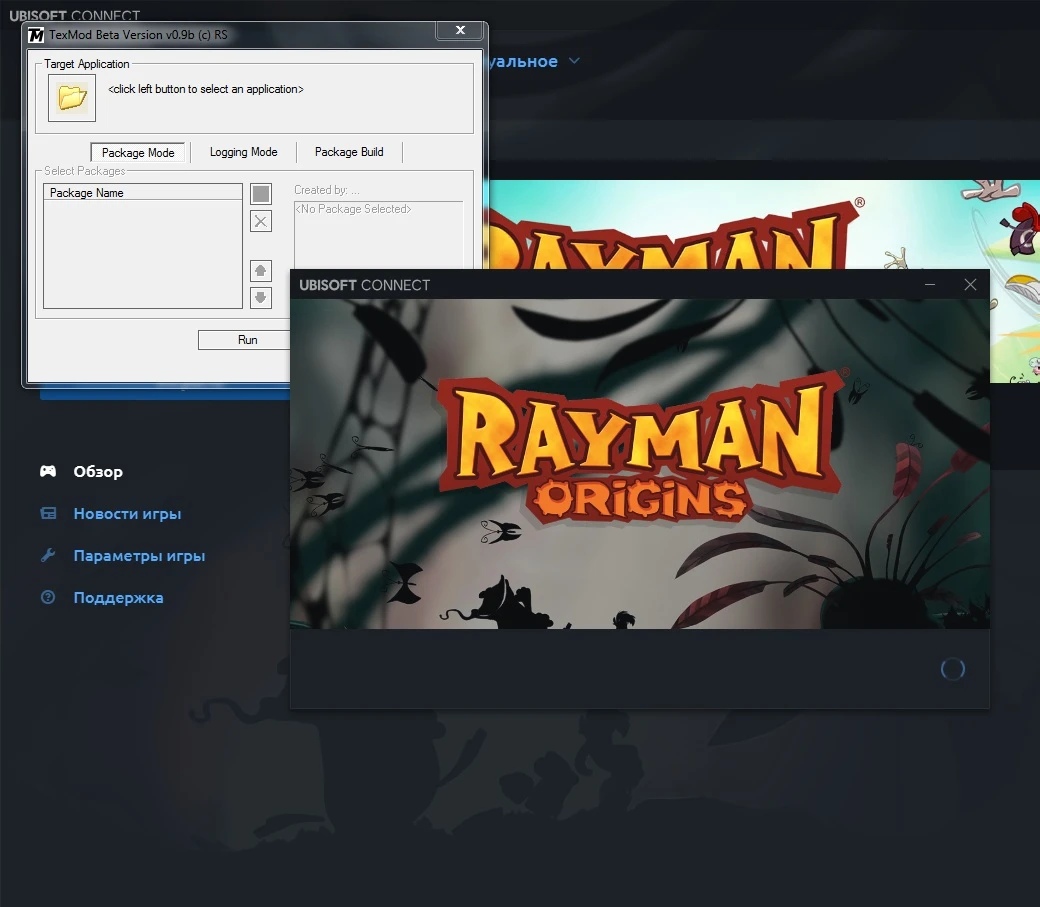Click the wrench icon for Параметры игры
This screenshot has height=907, width=1040.
(x=47, y=555)
